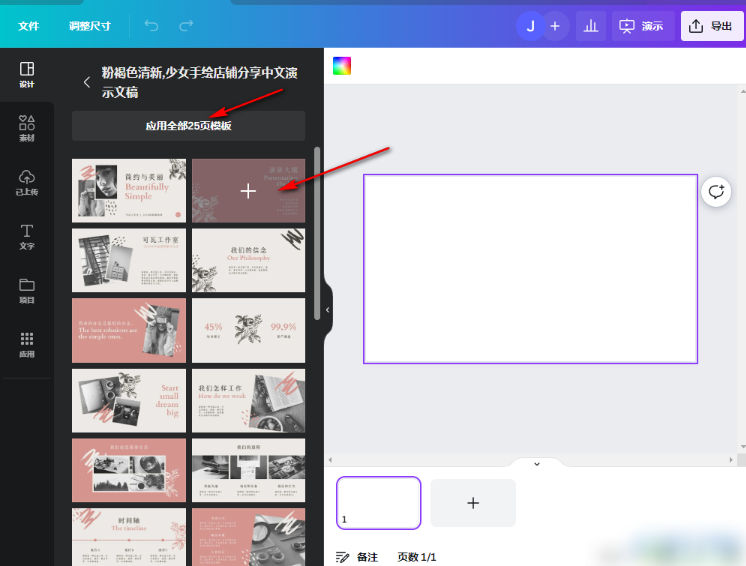Click canvas horizontal scrollbar left arrow
The width and height of the screenshot is (746, 566).
point(330,460)
